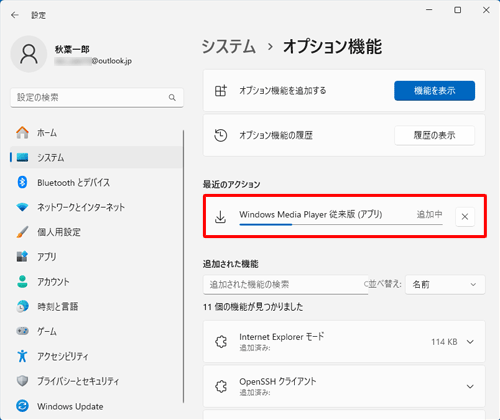Click the 最近のアクション heading

point(231,184)
